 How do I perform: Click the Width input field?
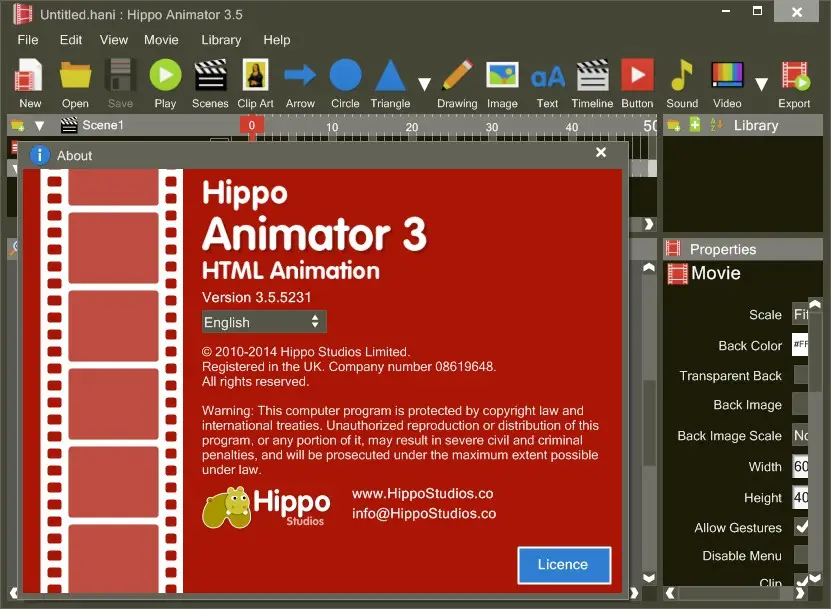(800, 466)
